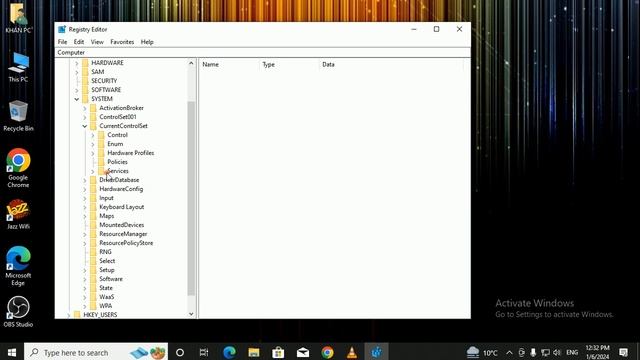Image resolution: width=640 pixels, height=360 pixels.
Task: Open the View menu
Action: coord(97,42)
